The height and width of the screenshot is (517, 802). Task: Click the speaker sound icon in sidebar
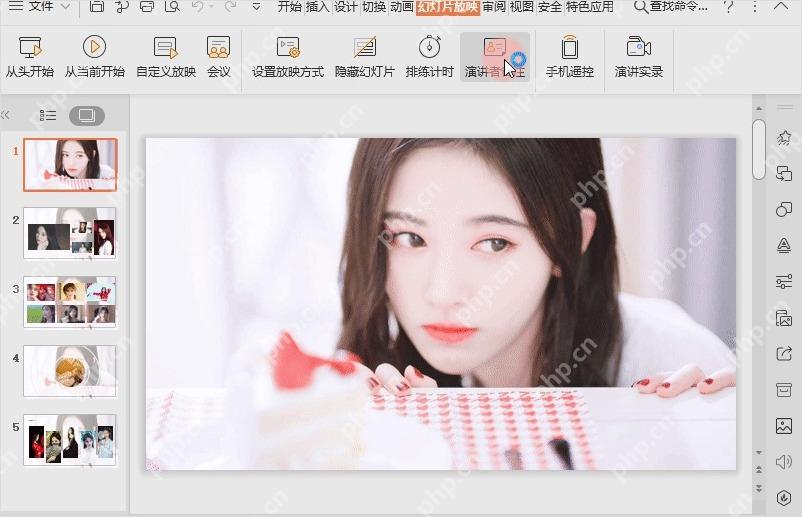pyautogui.click(x=784, y=462)
